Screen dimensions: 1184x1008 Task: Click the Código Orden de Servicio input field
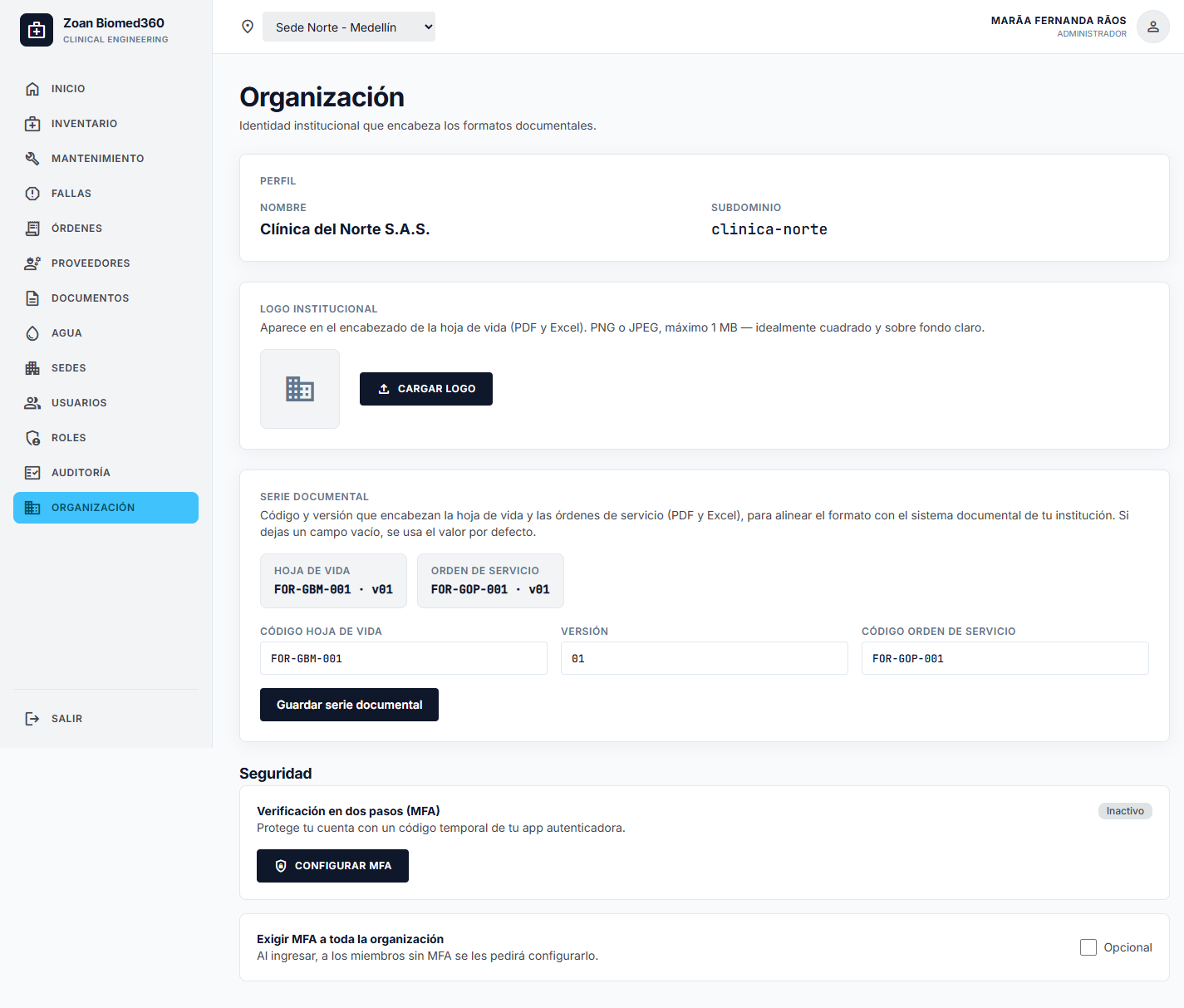click(x=1005, y=658)
